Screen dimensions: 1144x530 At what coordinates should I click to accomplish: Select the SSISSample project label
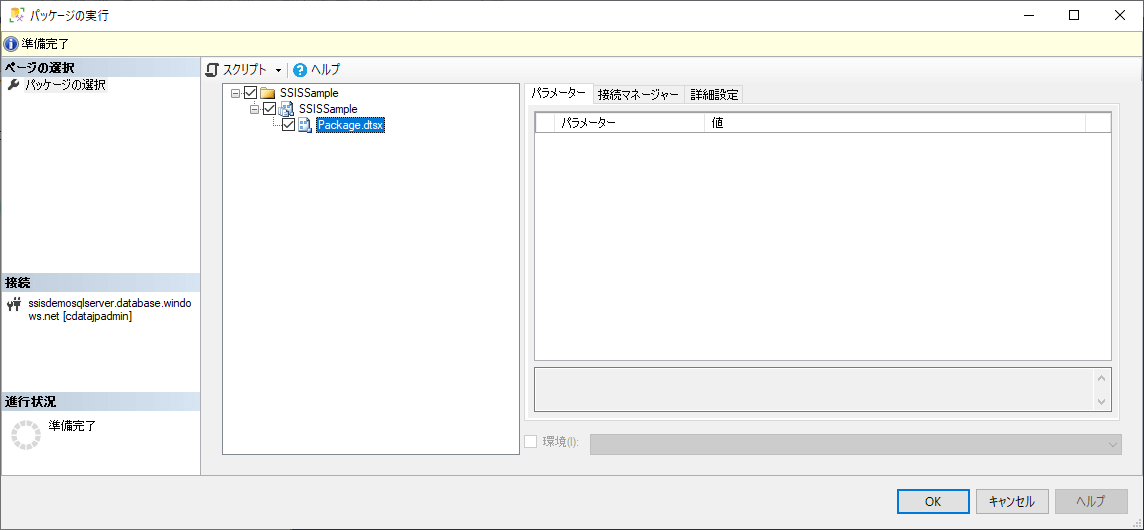(328, 109)
